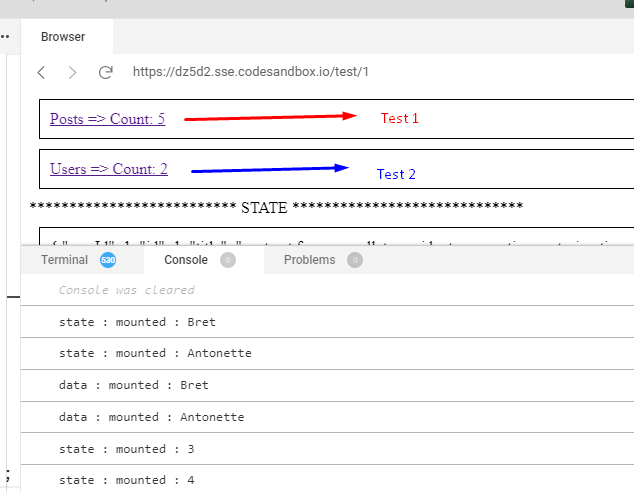634x492 pixels.
Task: Click the Problems zero count badge
Action: pos(355,260)
